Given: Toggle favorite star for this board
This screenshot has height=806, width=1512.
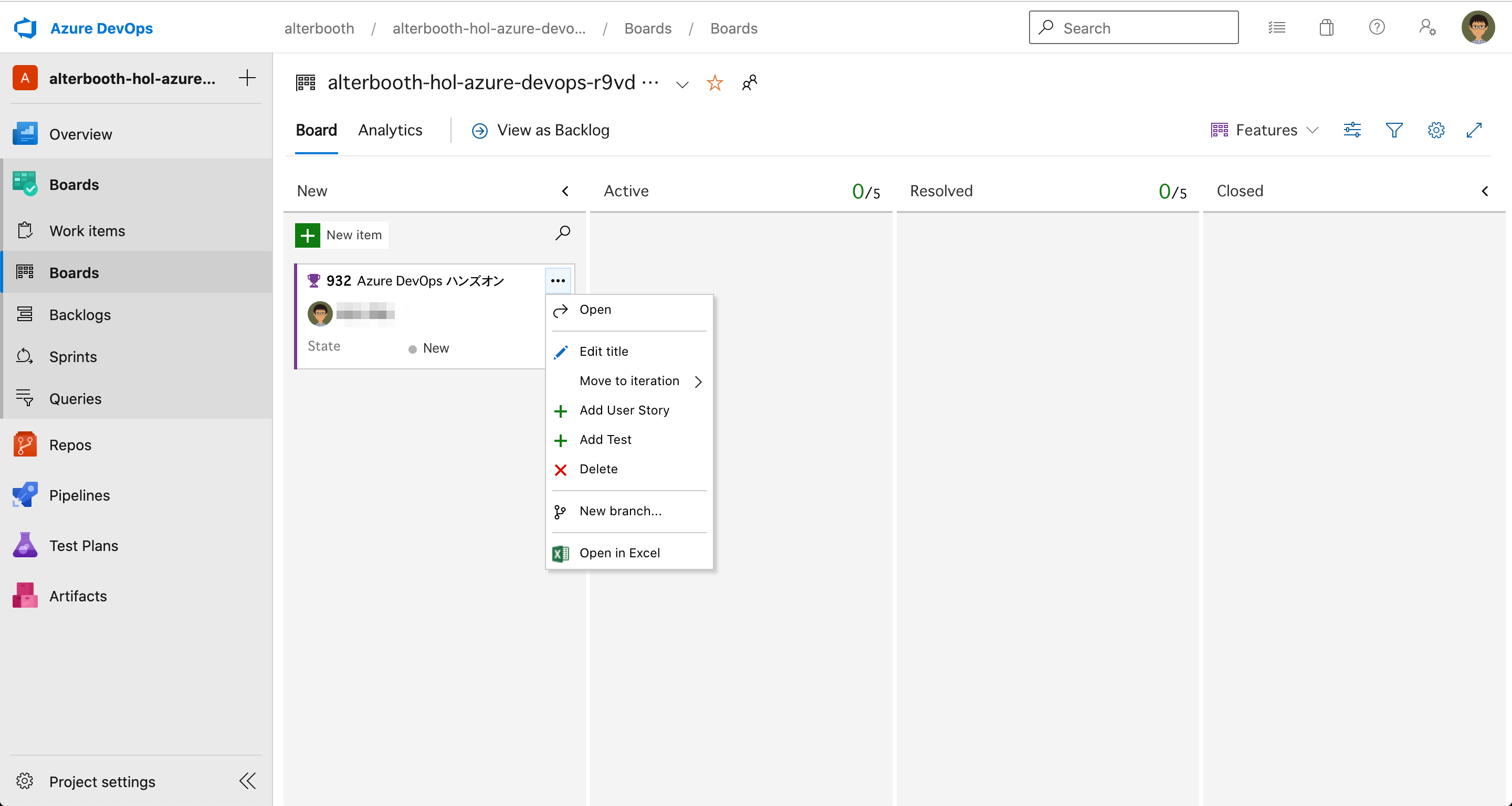Looking at the screenshot, I should [x=715, y=83].
